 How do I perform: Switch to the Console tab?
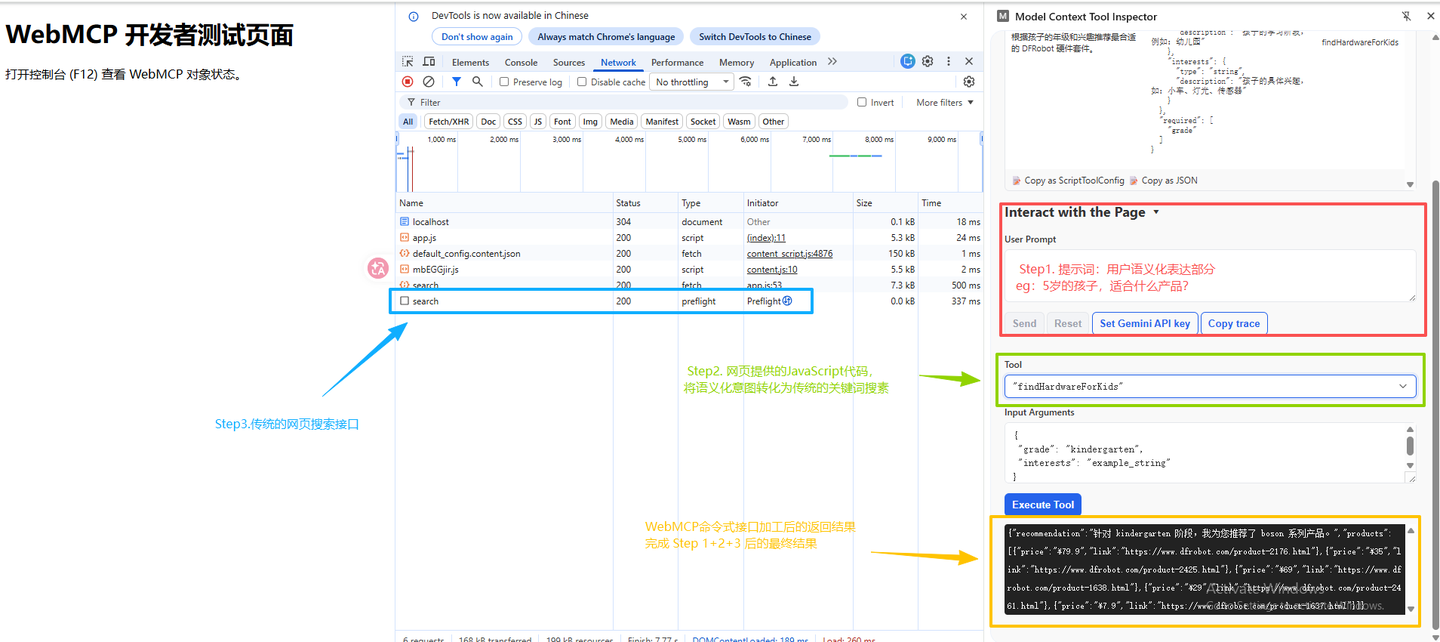coord(521,62)
